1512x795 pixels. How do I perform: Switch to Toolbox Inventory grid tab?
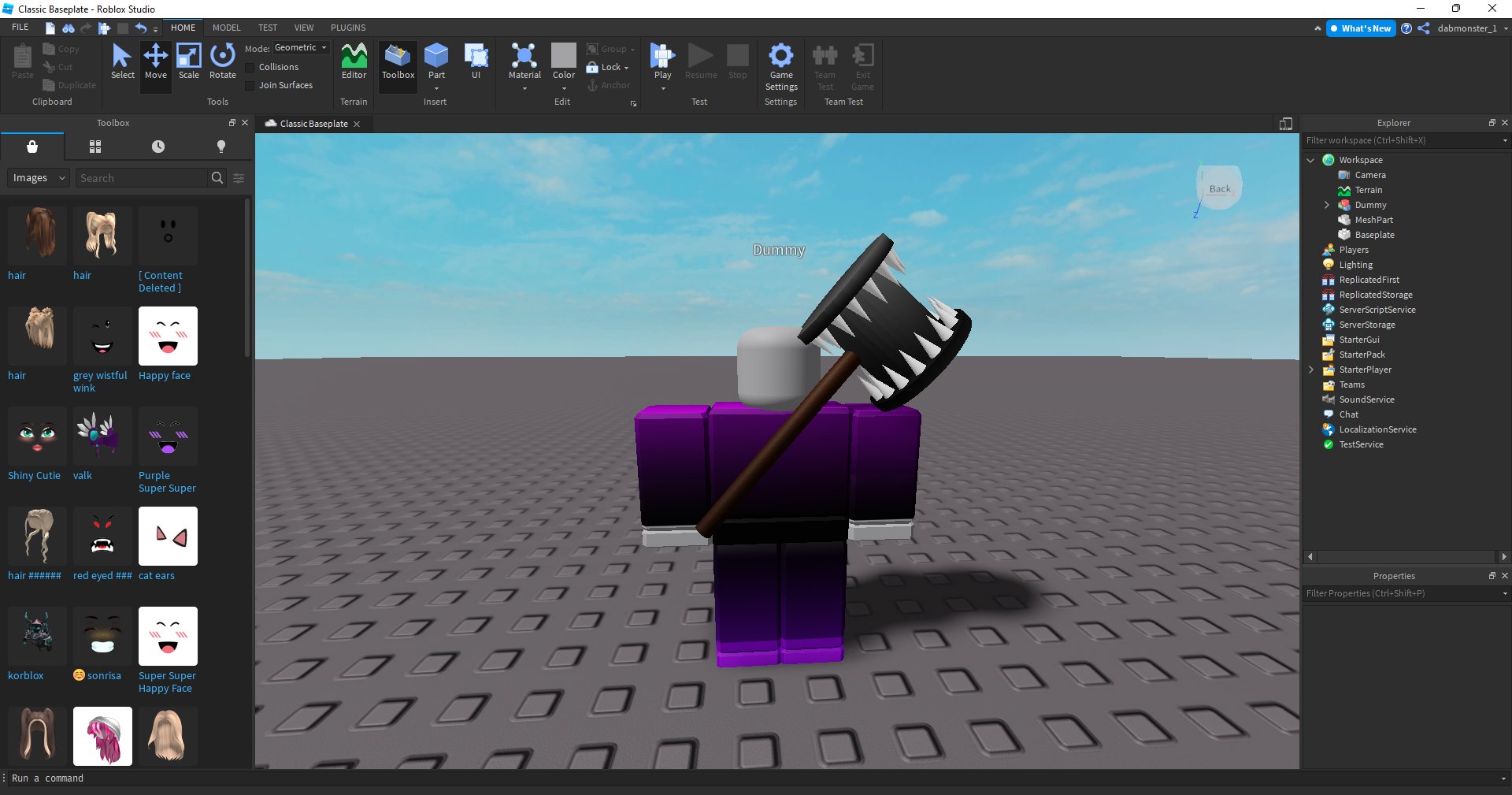point(95,147)
